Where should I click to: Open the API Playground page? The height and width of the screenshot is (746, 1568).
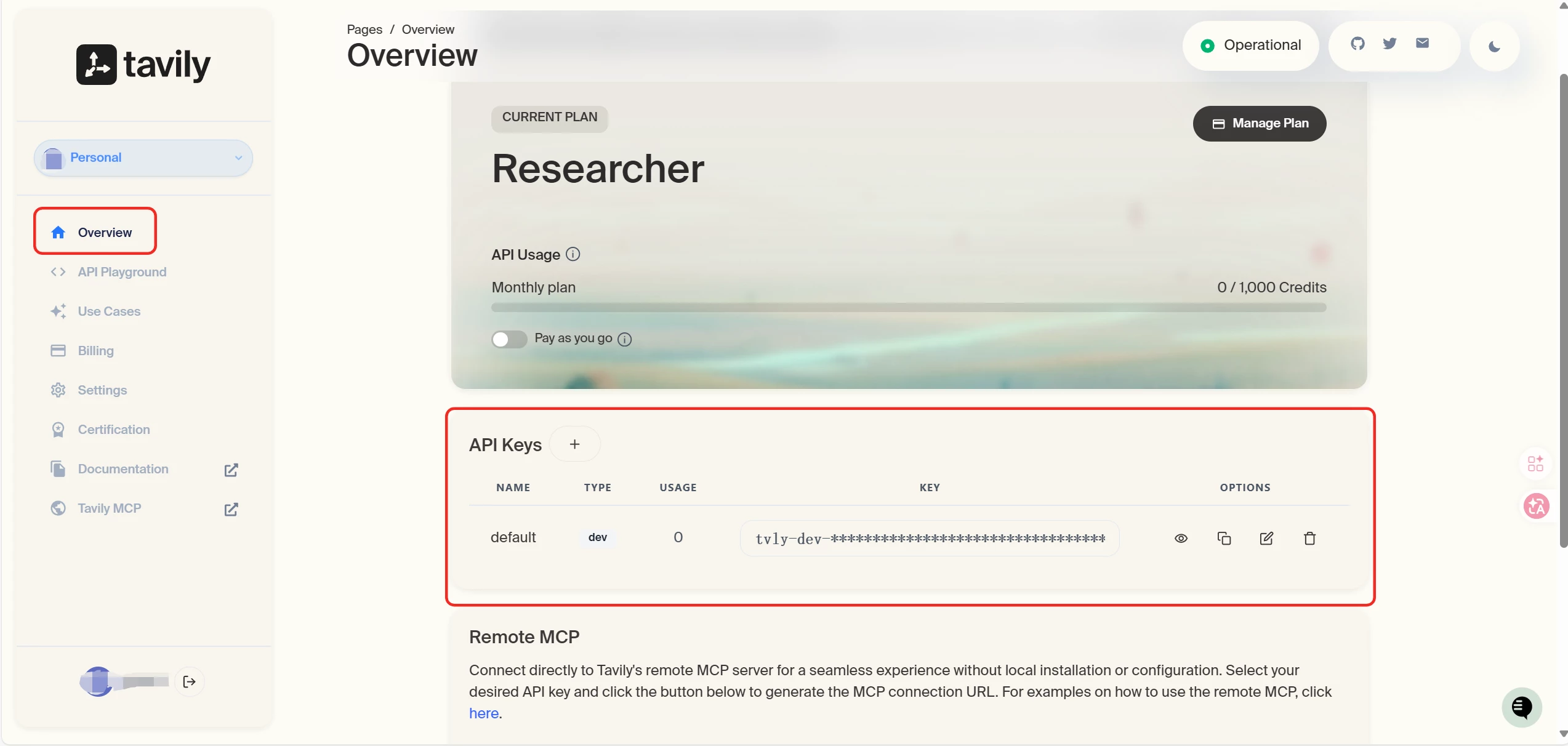[122, 272]
